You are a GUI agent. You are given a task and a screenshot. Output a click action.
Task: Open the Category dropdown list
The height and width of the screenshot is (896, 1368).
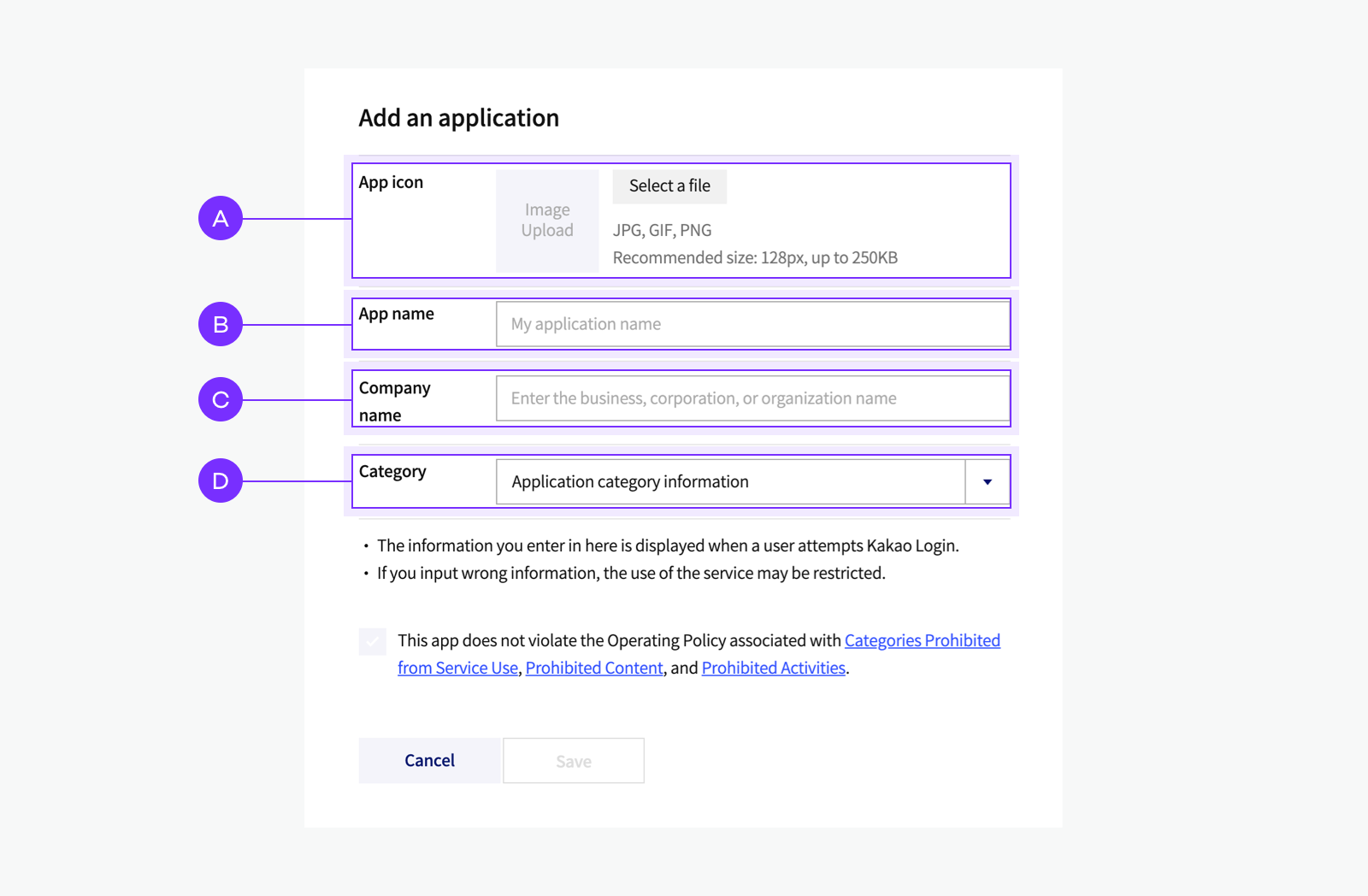click(x=752, y=481)
